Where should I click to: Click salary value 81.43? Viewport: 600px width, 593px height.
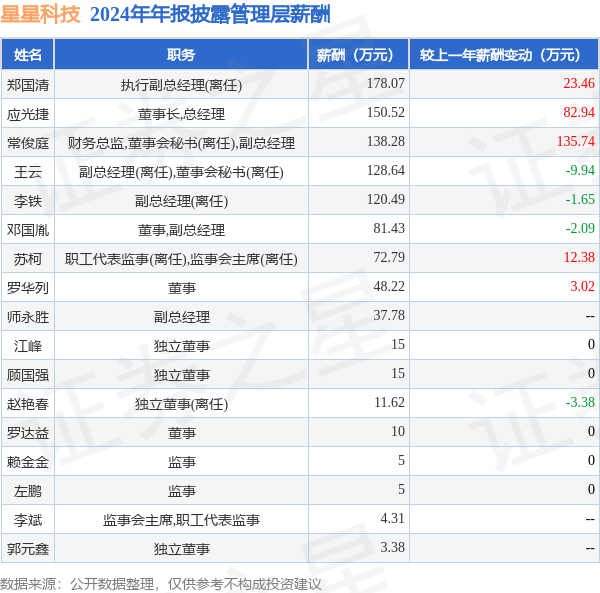(389, 228)
